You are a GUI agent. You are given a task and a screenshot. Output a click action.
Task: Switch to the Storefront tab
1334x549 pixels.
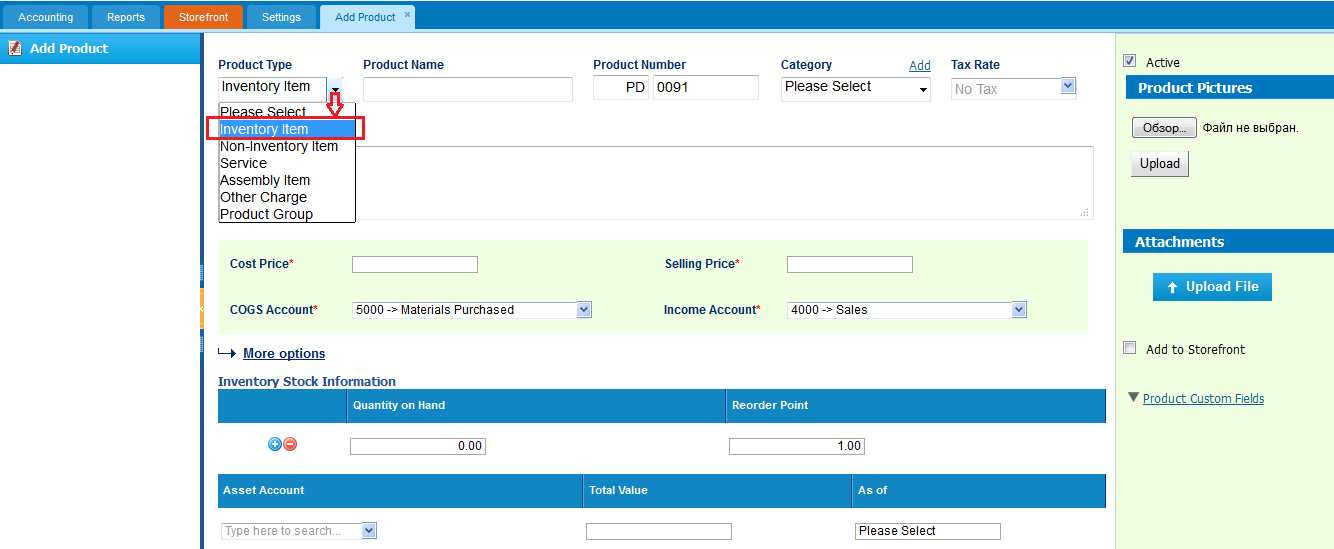pos(204,17)
